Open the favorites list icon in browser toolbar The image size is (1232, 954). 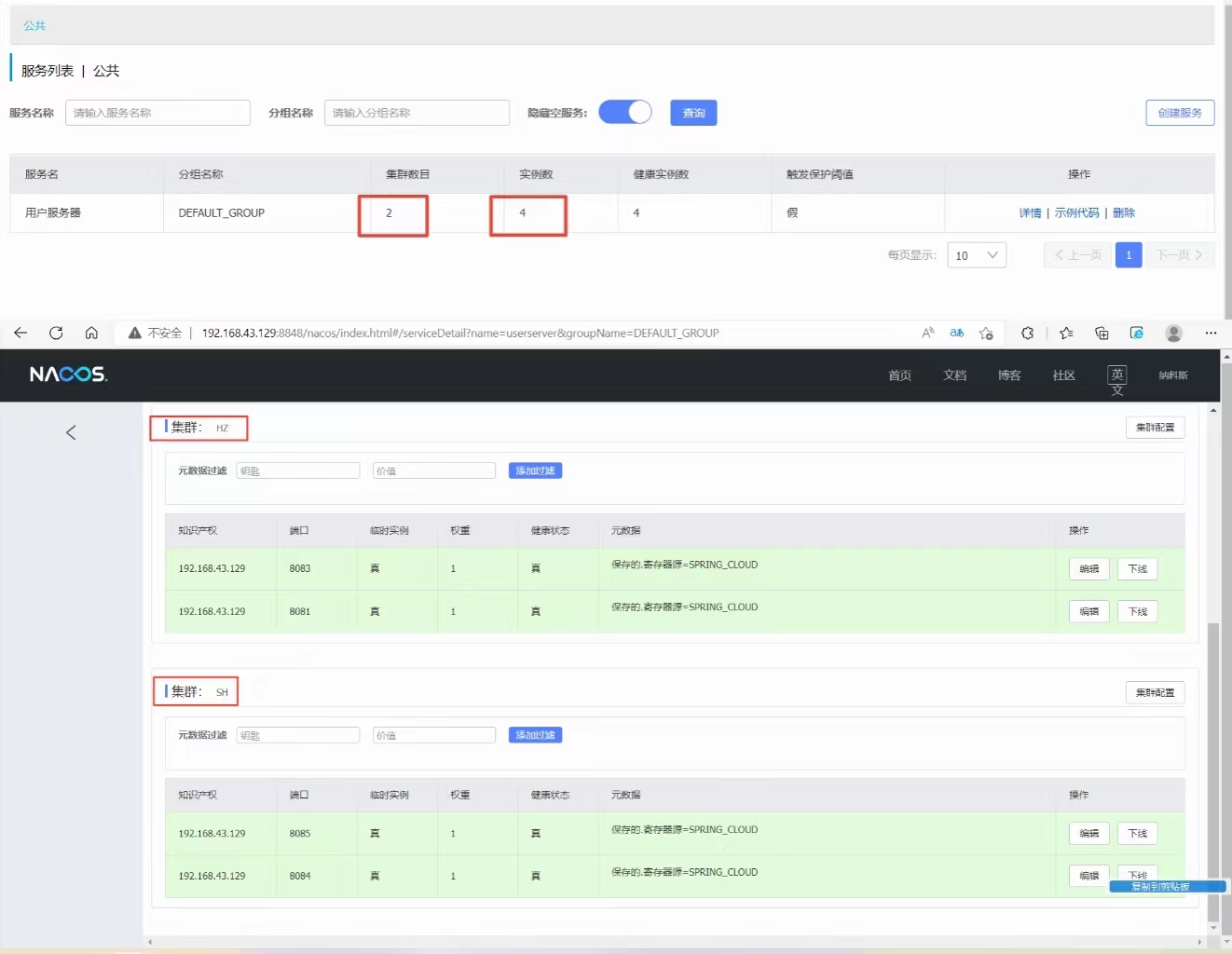click(1066, 333)
